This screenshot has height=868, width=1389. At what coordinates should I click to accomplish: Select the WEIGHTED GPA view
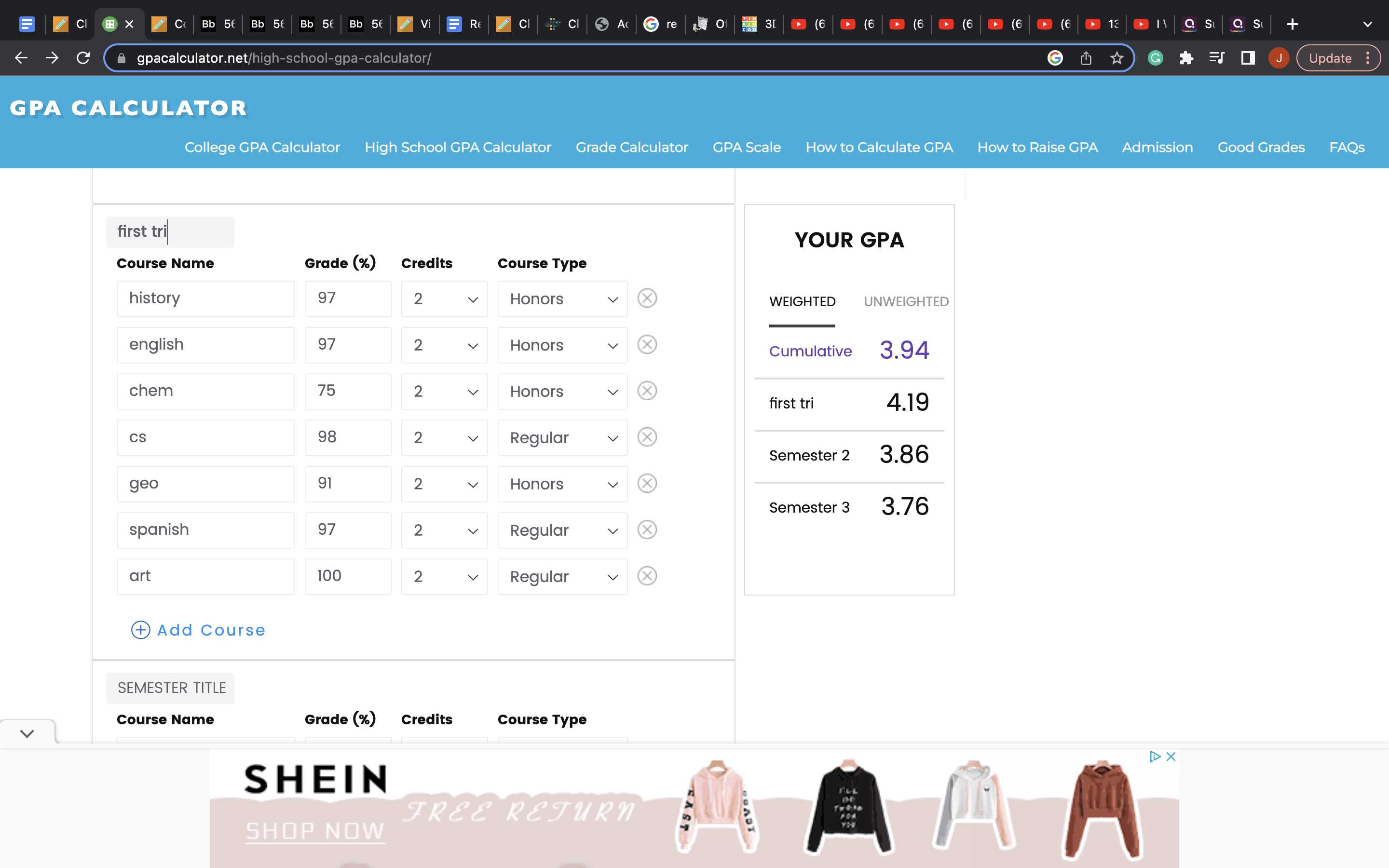click(802, 301)
